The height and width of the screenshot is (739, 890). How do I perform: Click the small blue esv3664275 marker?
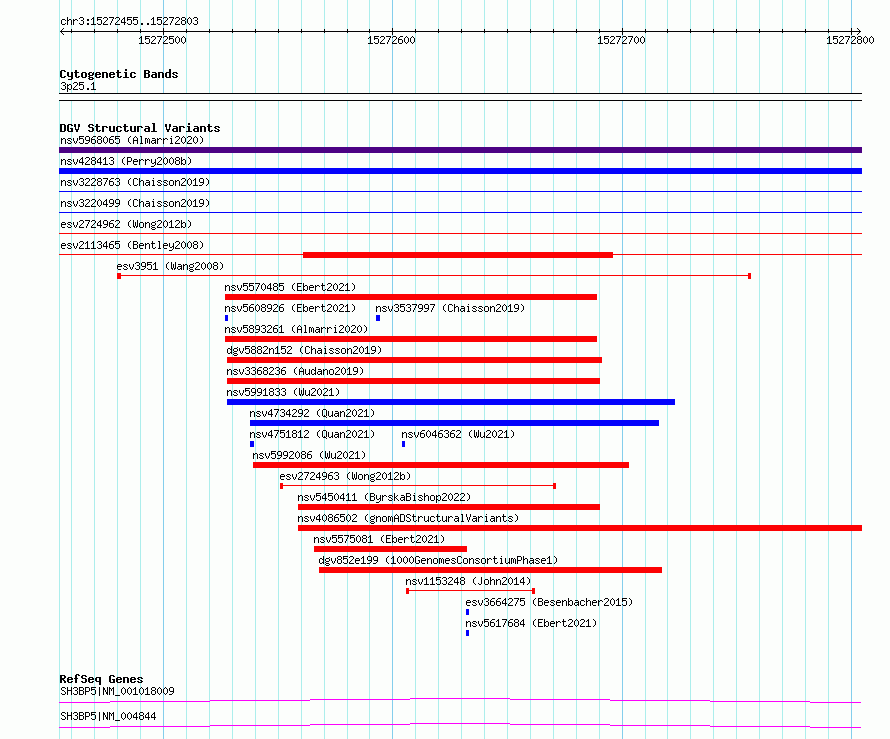[468, 612]
